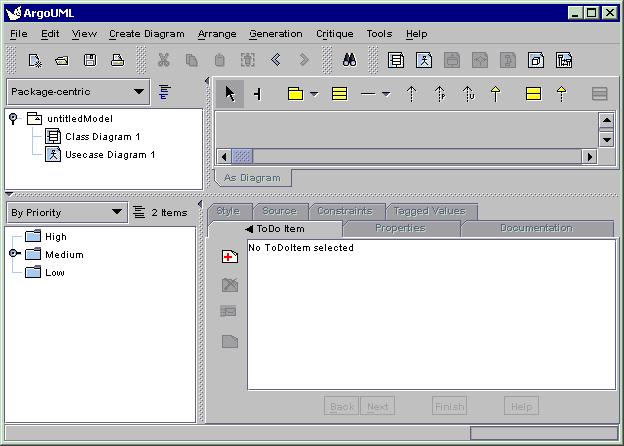
Task: Click the diagram vertical scroll up arrow
Action: 606,120
